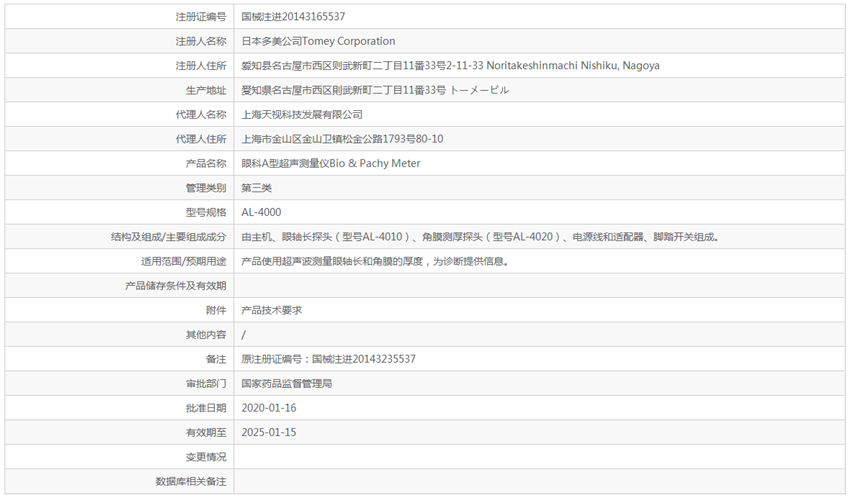Image resolution: width=850 pixels, height=497 pixels.
Task: Click the 结构及组成/主要组成成分 label
Action: (x=169, y=237)
